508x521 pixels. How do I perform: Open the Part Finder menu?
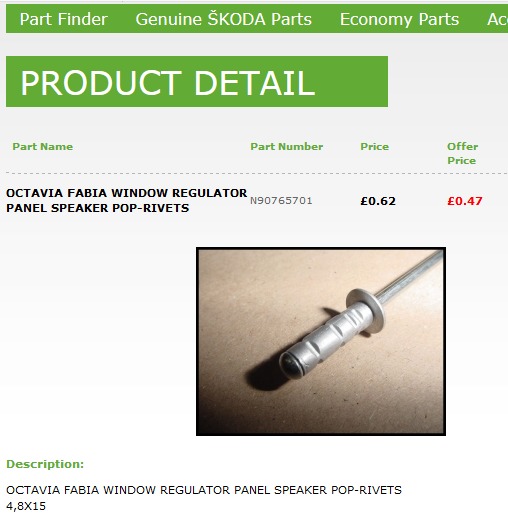coord(63,19)
